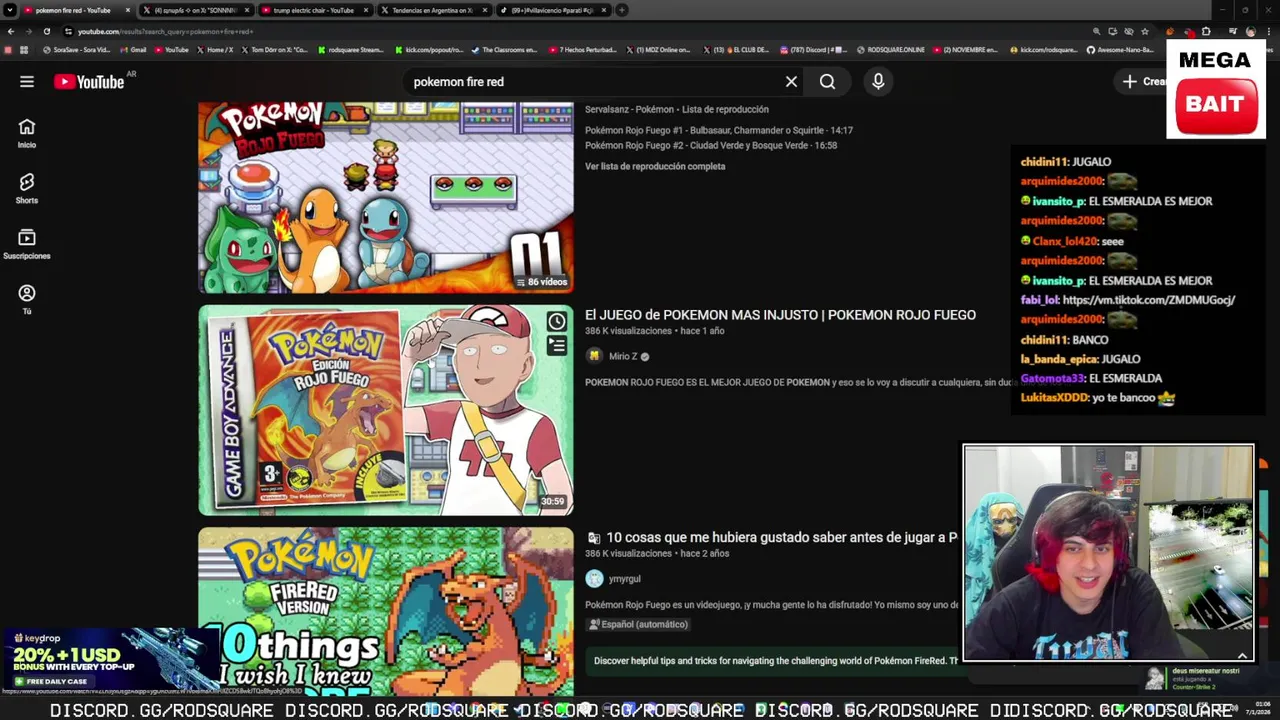Open the Chrome three-dot menu
The height and width of the screenshot is (720, 1280).
[1268, 31]
